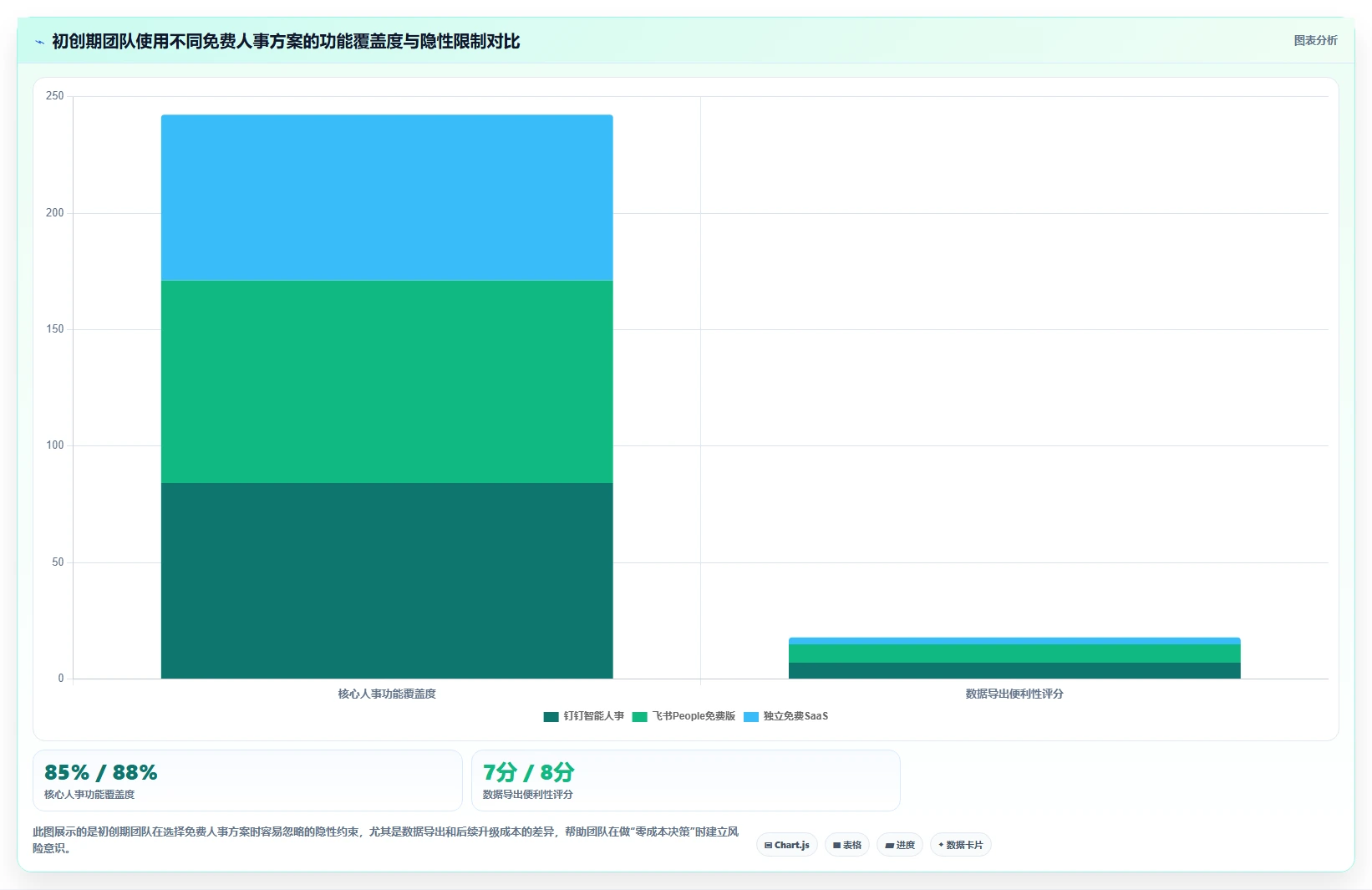Click the dark teal segment of 数据导出便利性评分 bar
The height and width of the screenshot is (890, 1372).
click(x=1014, y=670)
